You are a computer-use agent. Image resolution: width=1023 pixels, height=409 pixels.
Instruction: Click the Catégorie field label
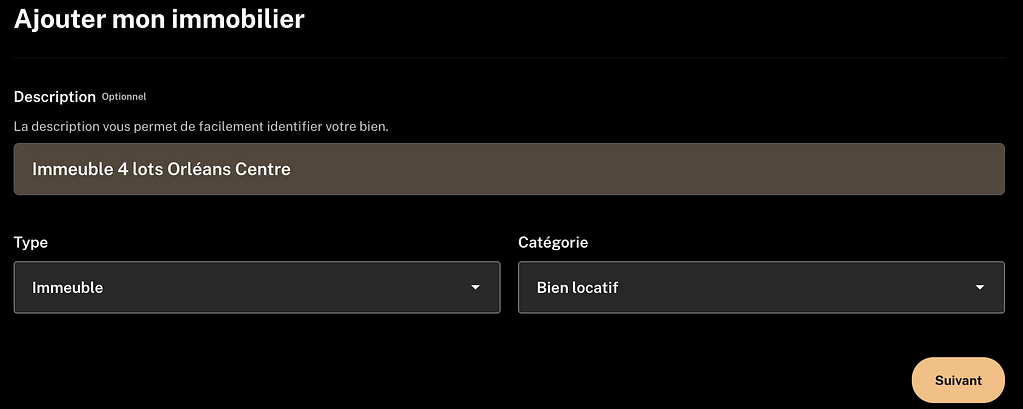(553, 243)
